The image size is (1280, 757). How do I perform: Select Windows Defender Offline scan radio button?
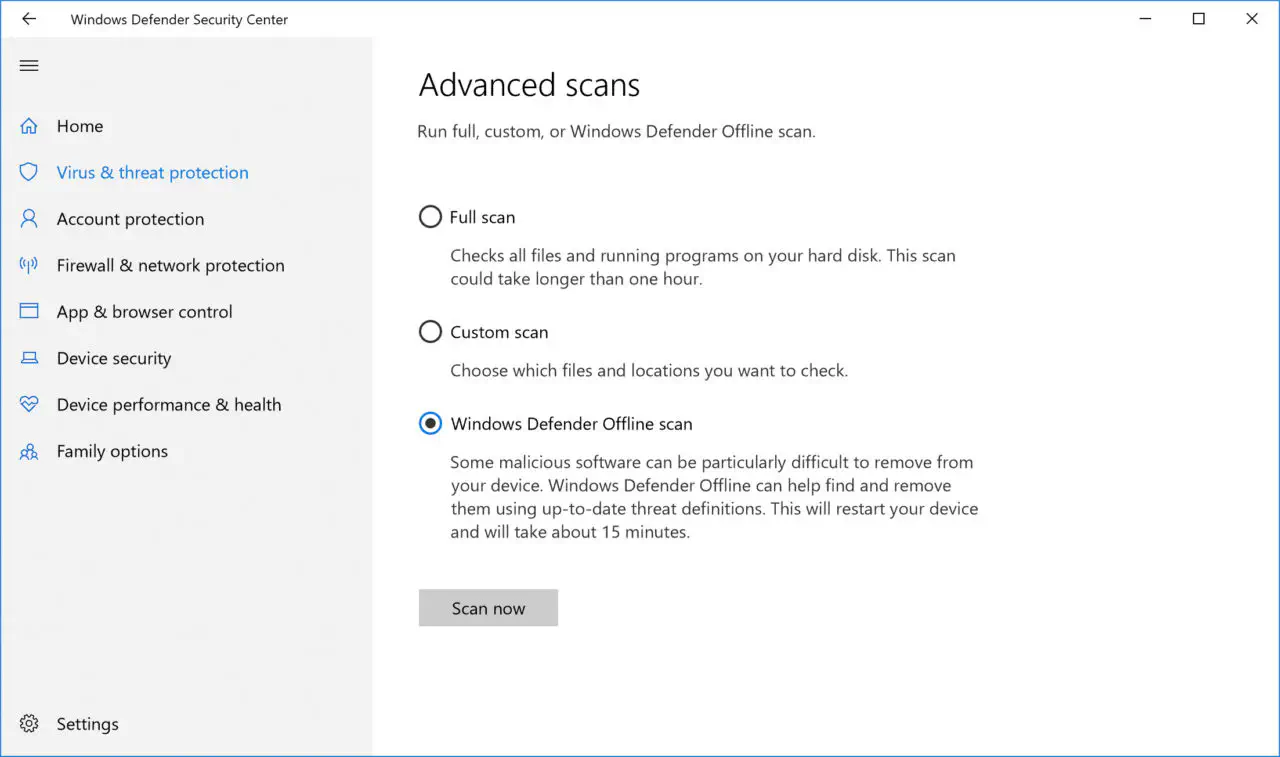tap(430, 424)
